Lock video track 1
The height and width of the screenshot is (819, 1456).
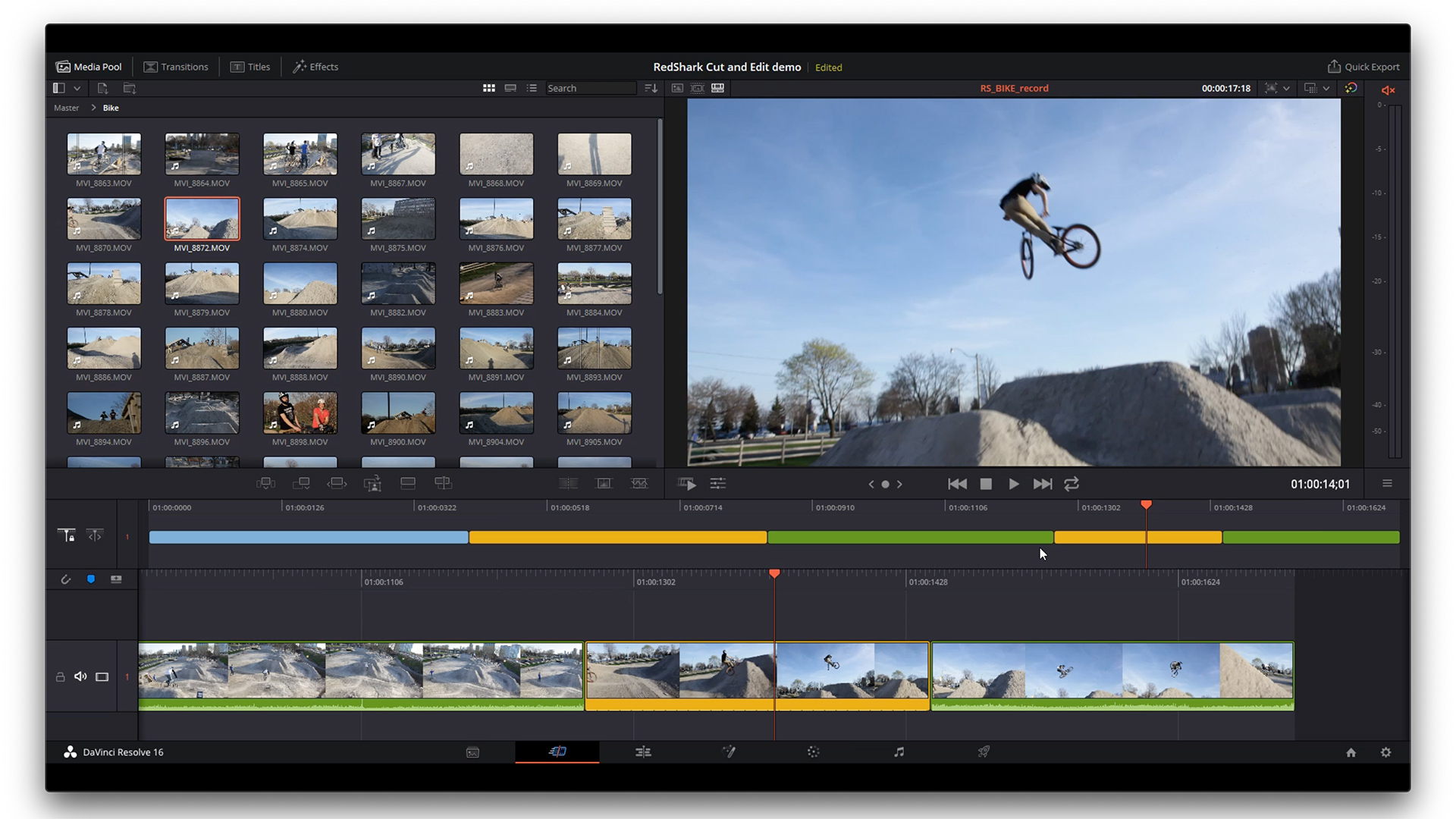coord(60,676)
